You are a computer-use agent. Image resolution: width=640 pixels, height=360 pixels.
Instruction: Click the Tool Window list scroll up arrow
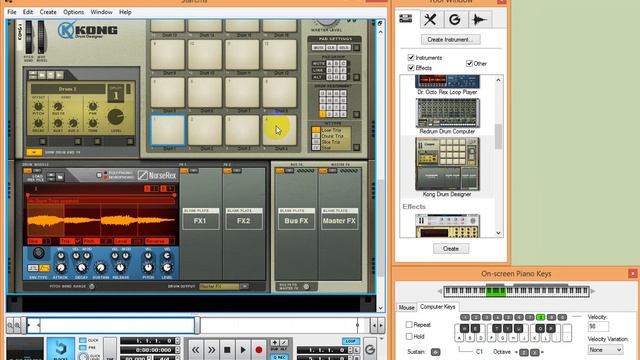point(498,80)
